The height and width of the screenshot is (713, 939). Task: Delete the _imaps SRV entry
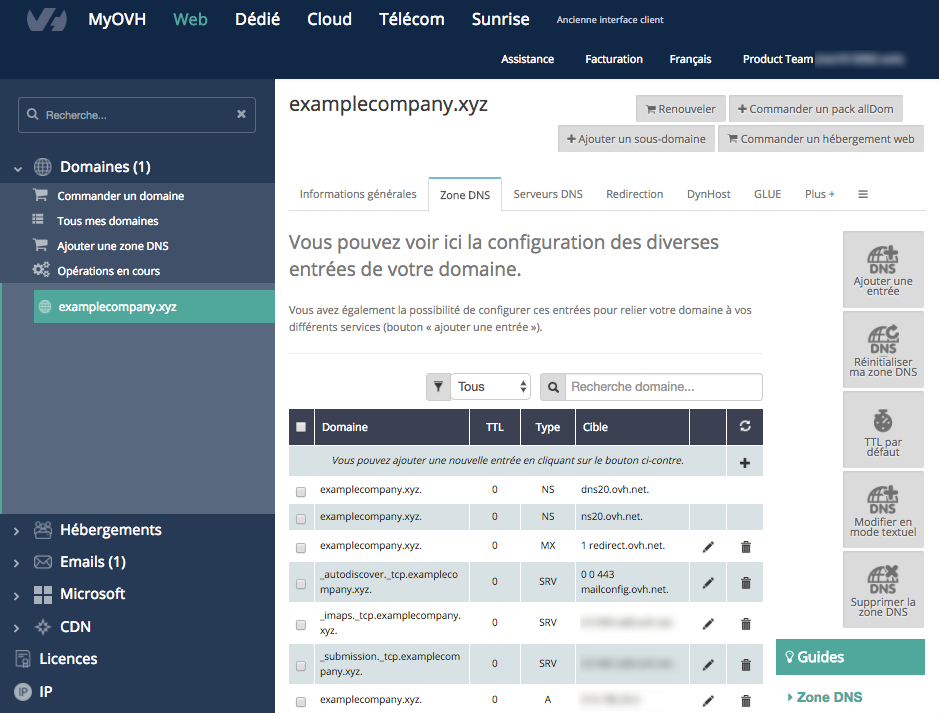coord(746,624)
